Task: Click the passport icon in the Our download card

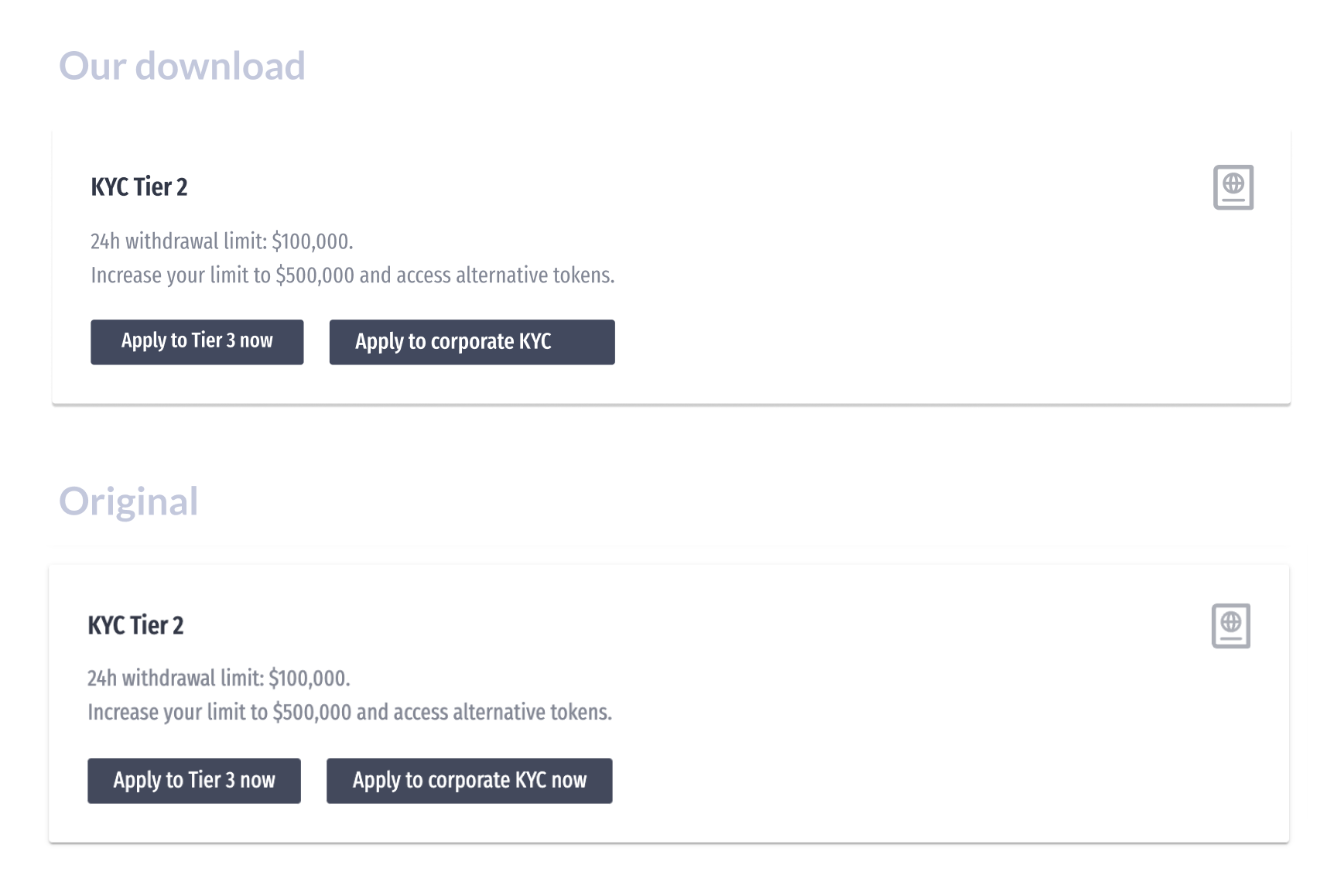Action: click(1233, 187)
